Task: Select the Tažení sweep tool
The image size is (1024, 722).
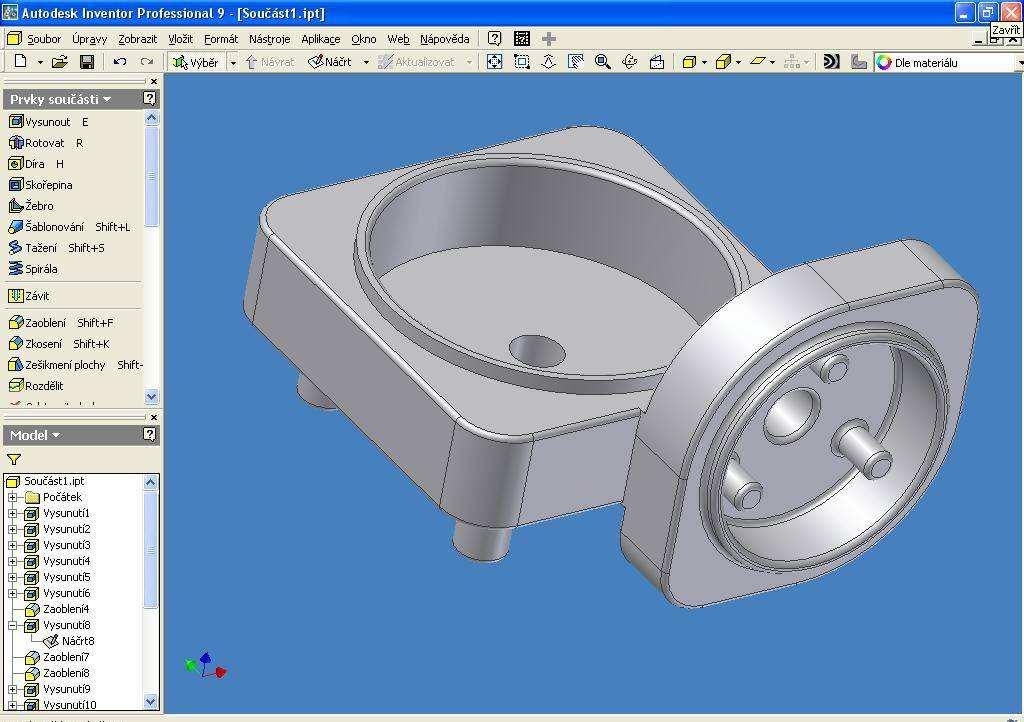Action: pyautogui.click(x=56, y=247)
